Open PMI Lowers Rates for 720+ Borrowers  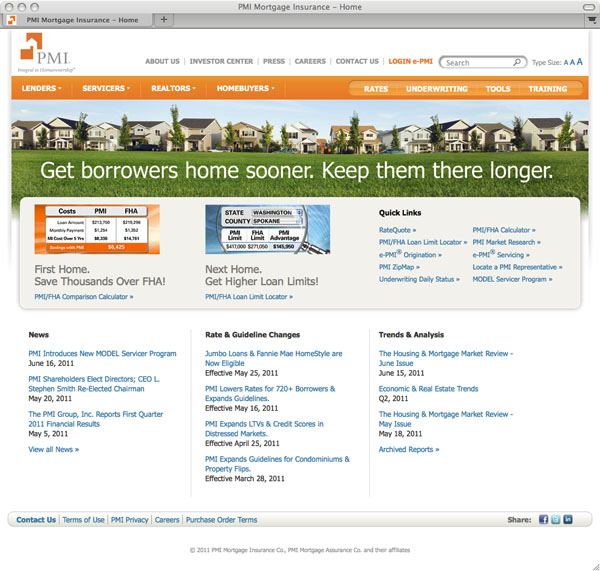[x=270, y=393]
